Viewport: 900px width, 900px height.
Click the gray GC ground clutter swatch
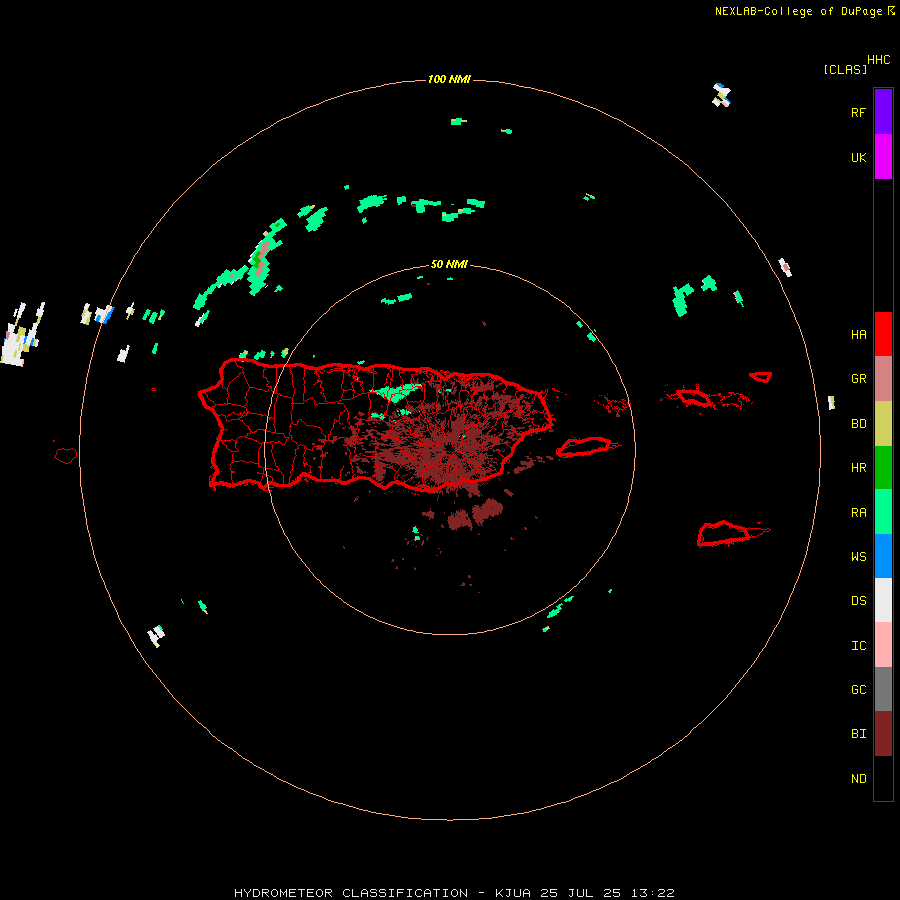point(883,689)
